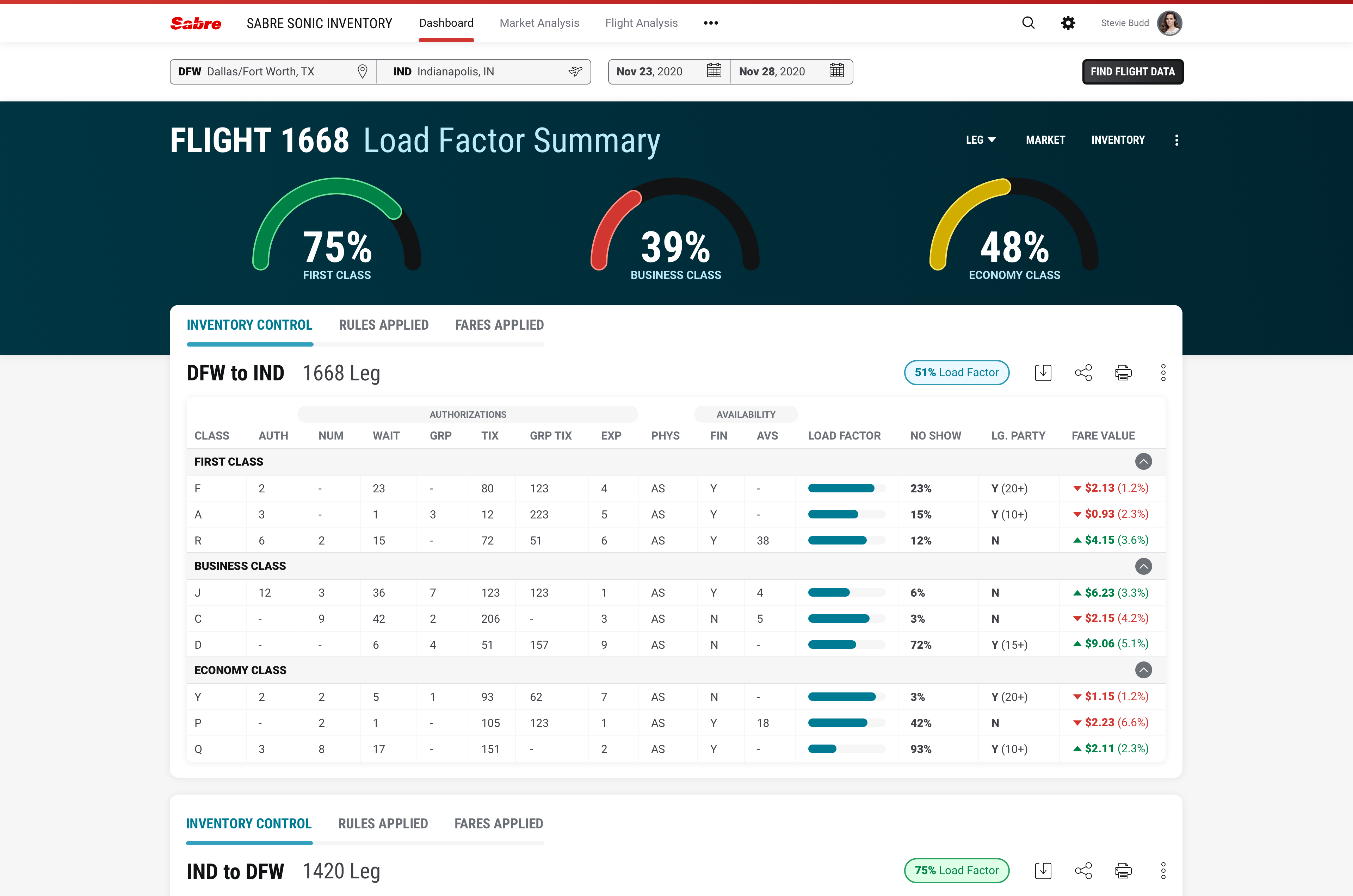This screenshot has width=1353, height=896.
Task: Click the AUTHORIZATIONS group header
Action: [x=468, y=414]
